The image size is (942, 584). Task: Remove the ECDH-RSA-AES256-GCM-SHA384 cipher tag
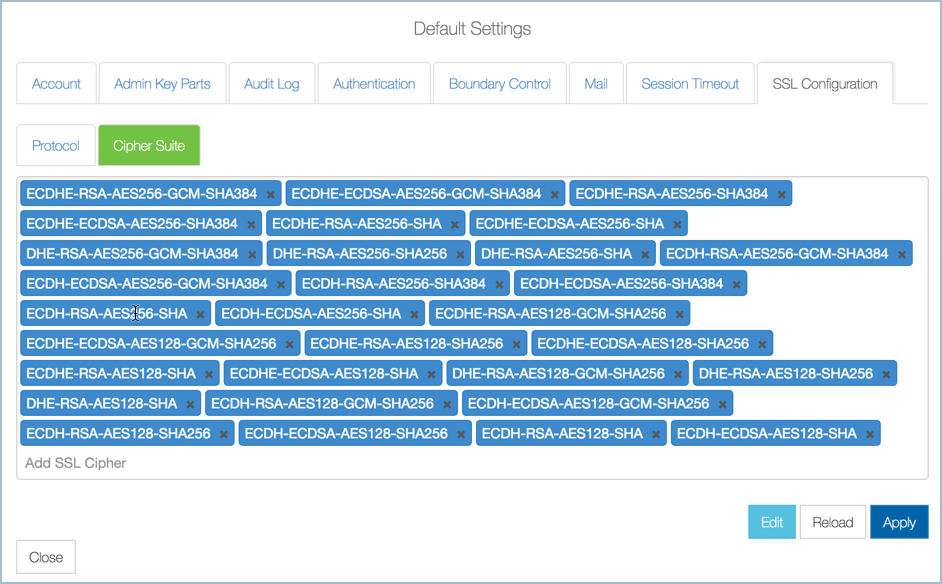(902, 255)
